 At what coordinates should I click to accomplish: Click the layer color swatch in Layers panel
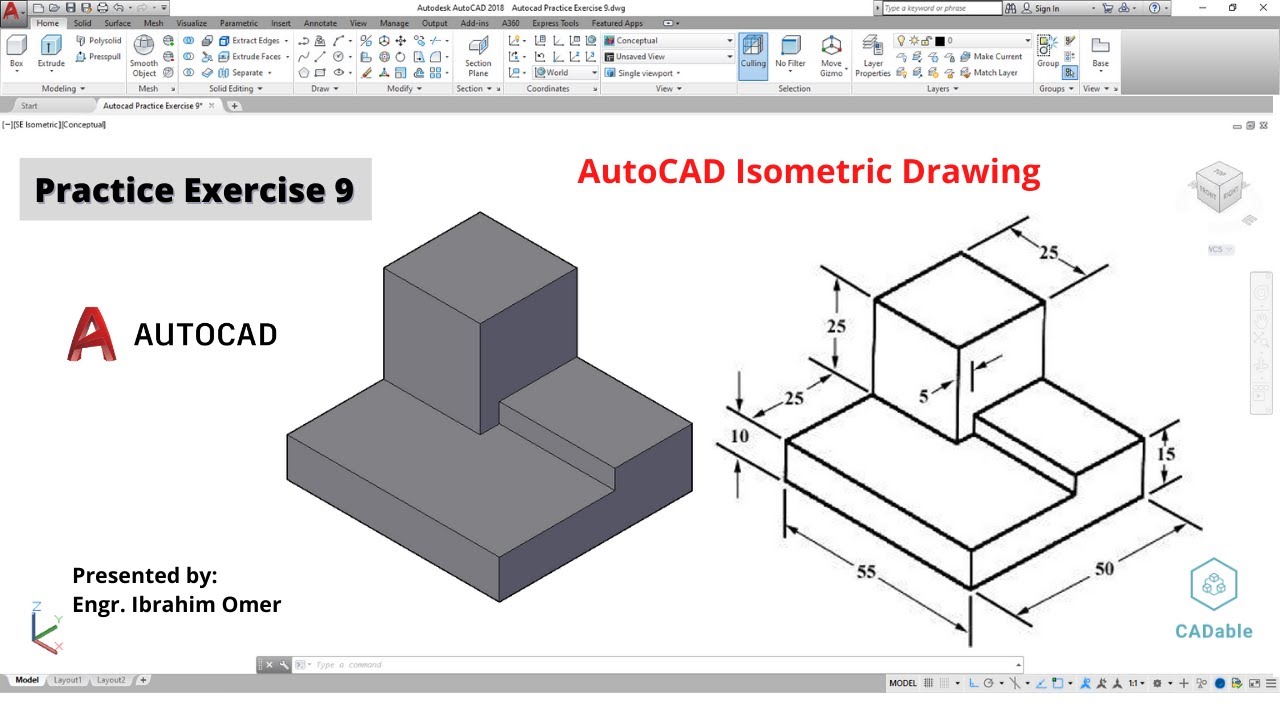coord(939,40)
